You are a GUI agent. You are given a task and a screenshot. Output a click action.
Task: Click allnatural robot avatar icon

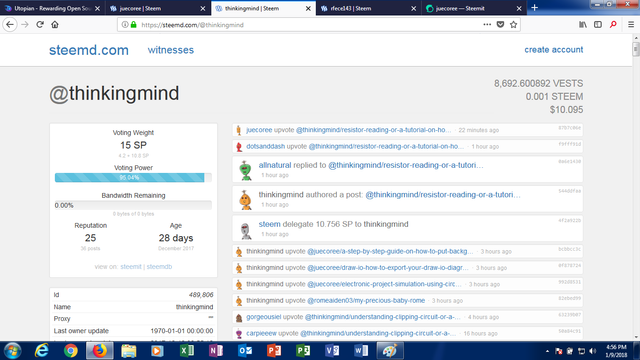[x=245, y=170]
